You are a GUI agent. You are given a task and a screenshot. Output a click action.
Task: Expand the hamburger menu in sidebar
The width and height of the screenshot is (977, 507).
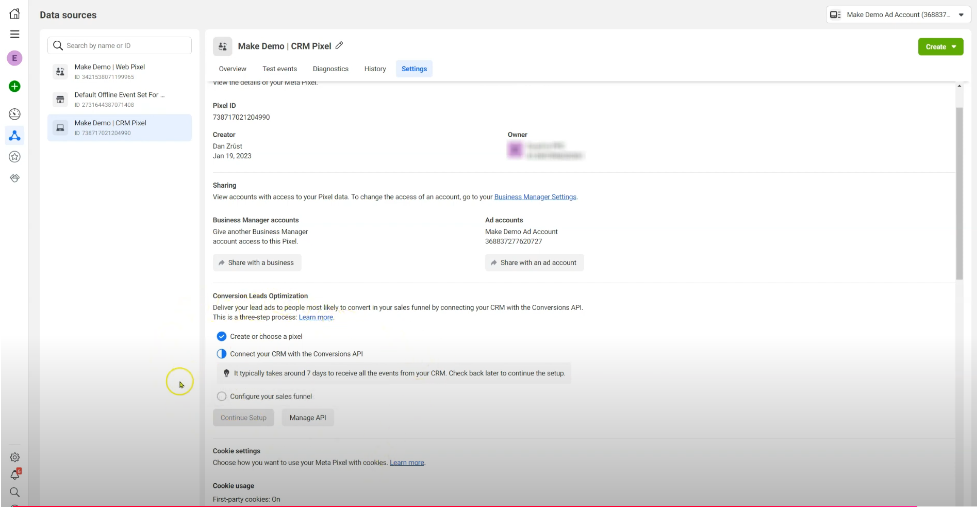coord(14,34)
